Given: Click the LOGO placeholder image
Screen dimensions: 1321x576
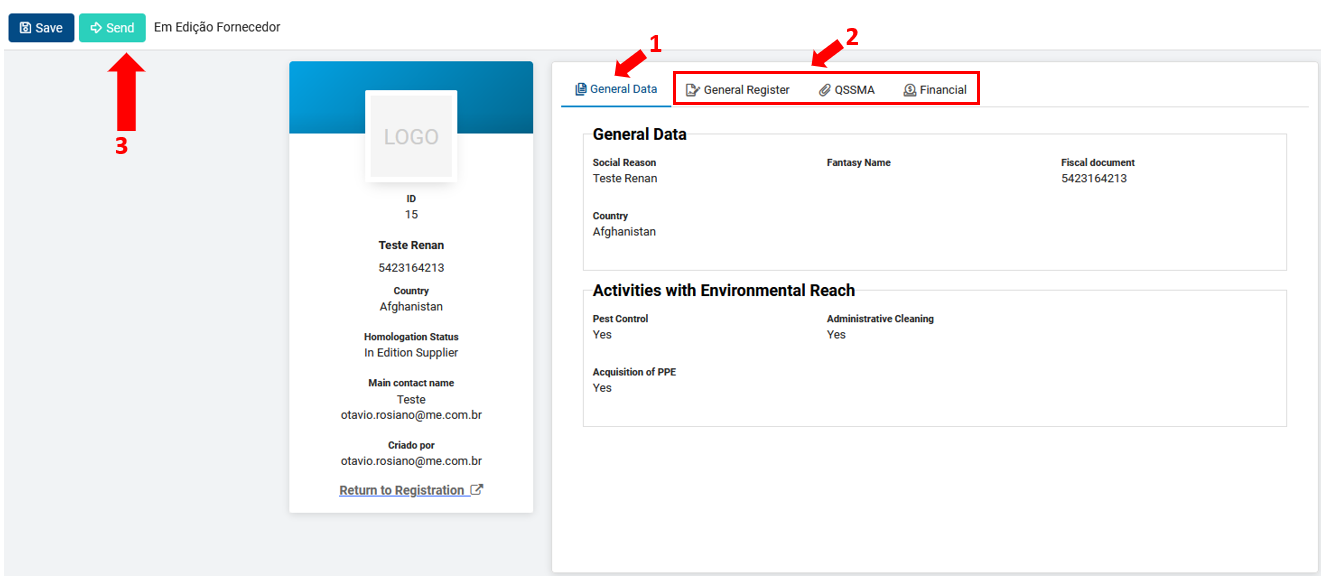Looking at the screenshot, I should pos(411,137).
